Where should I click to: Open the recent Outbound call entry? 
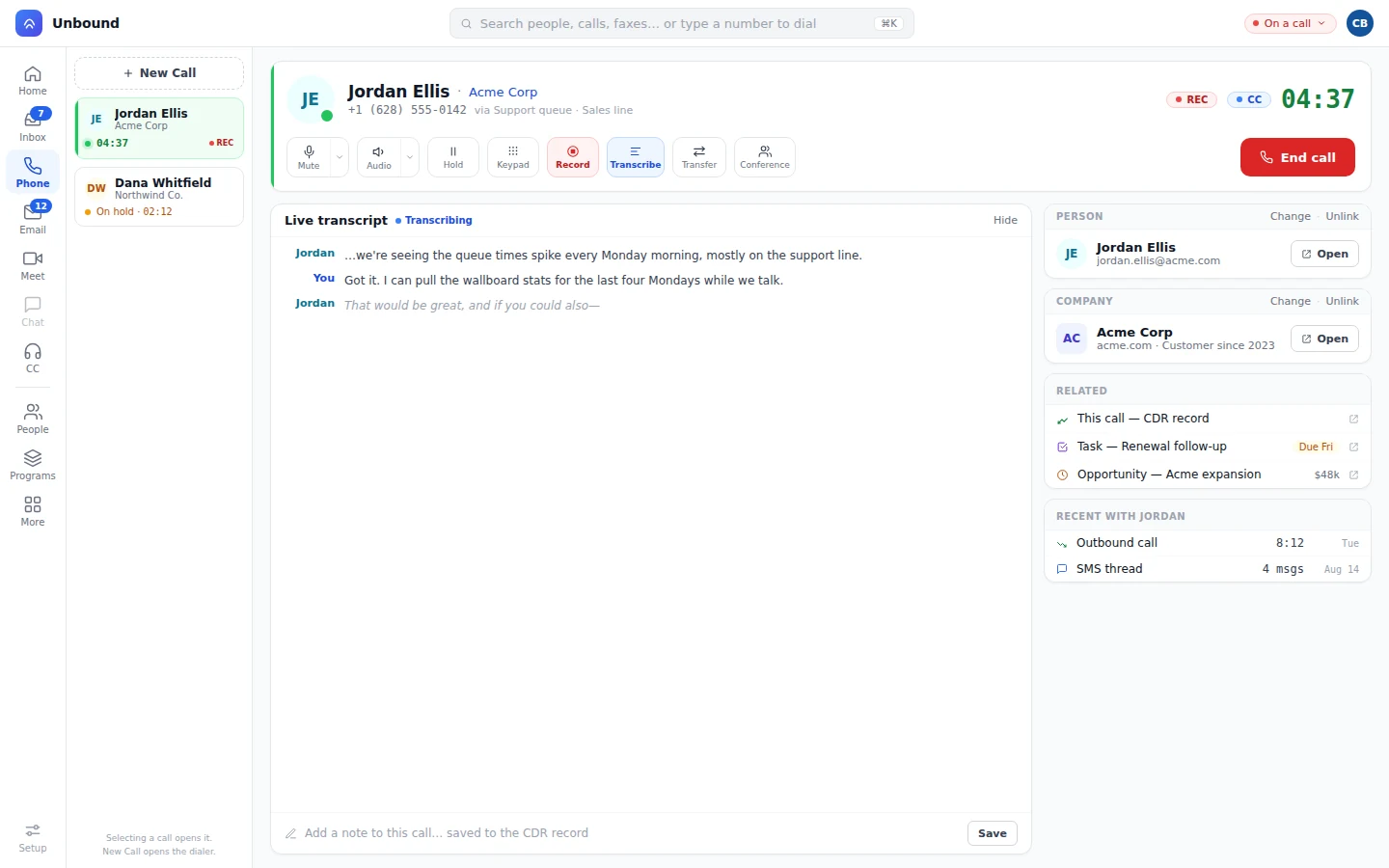(x=1208, y=543)
